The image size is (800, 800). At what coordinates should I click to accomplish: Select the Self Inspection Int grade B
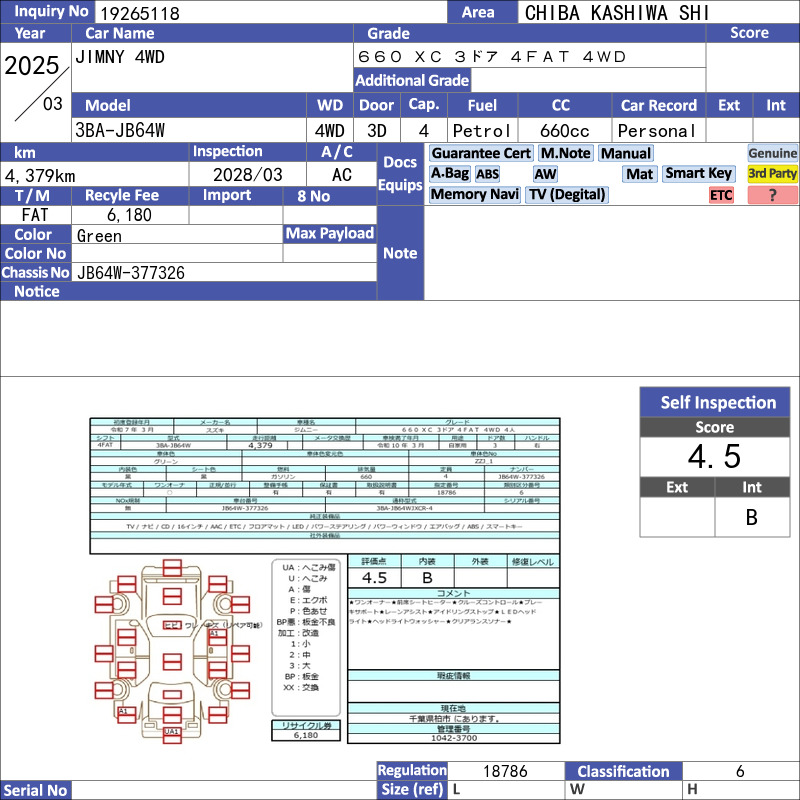(x=752, y=517)
